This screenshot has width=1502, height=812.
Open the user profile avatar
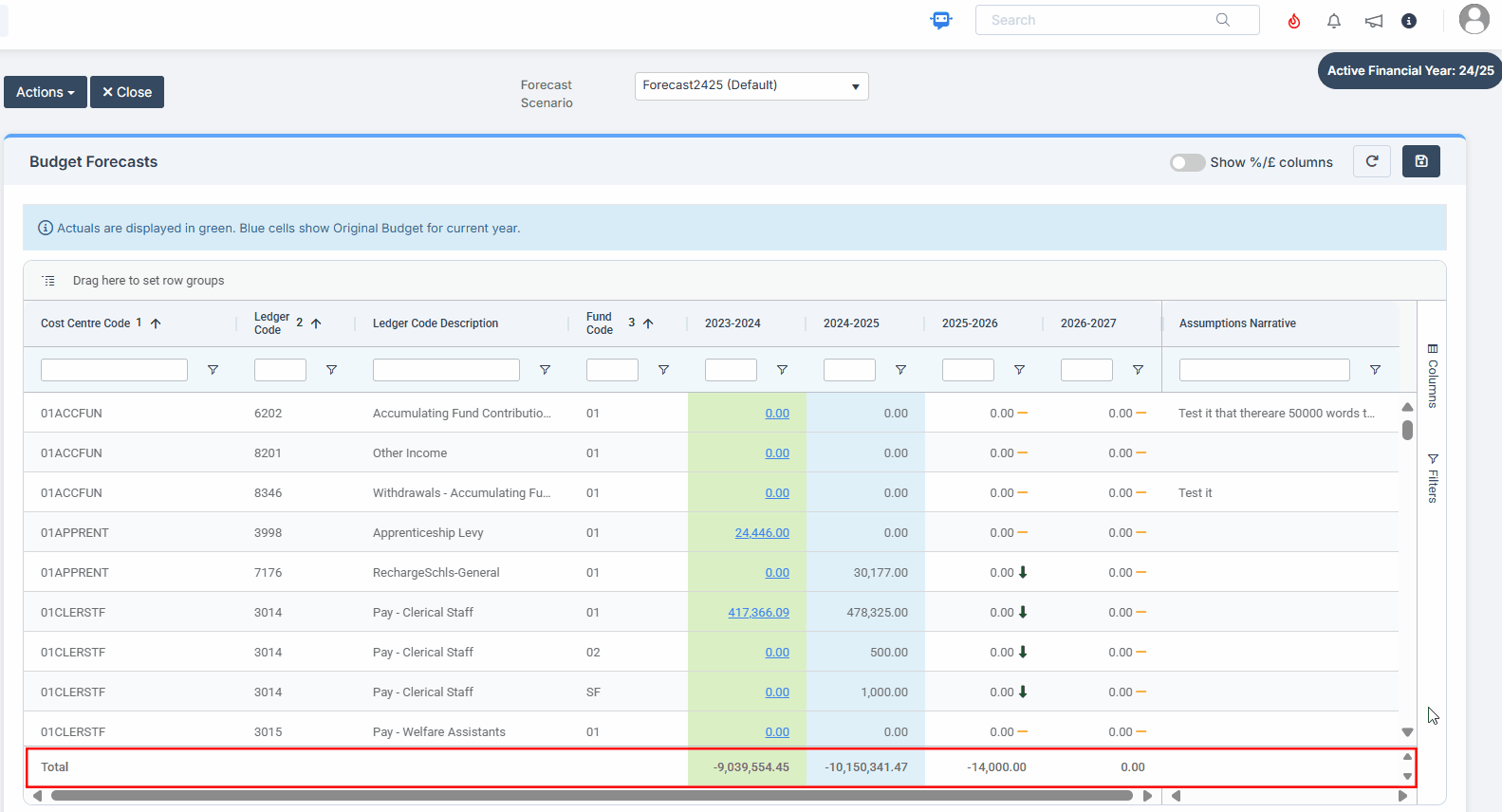[1474, 19]
